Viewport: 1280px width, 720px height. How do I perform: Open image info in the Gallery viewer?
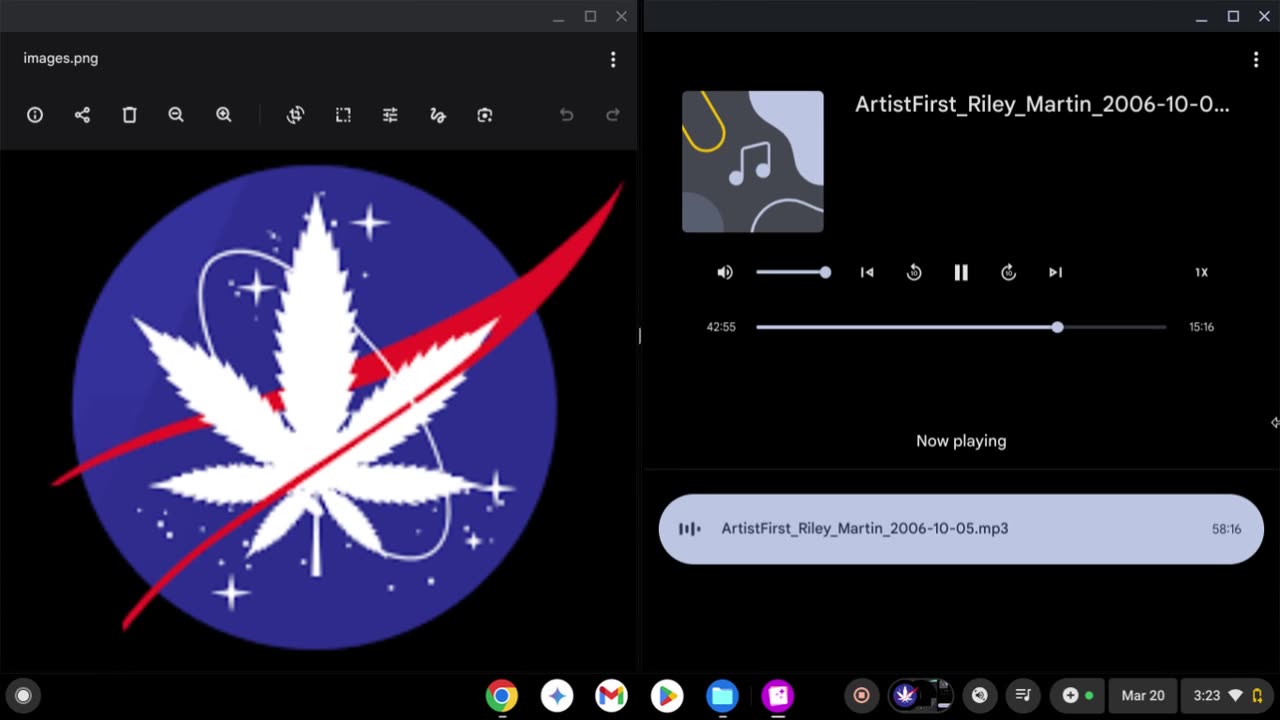[35, 115]
